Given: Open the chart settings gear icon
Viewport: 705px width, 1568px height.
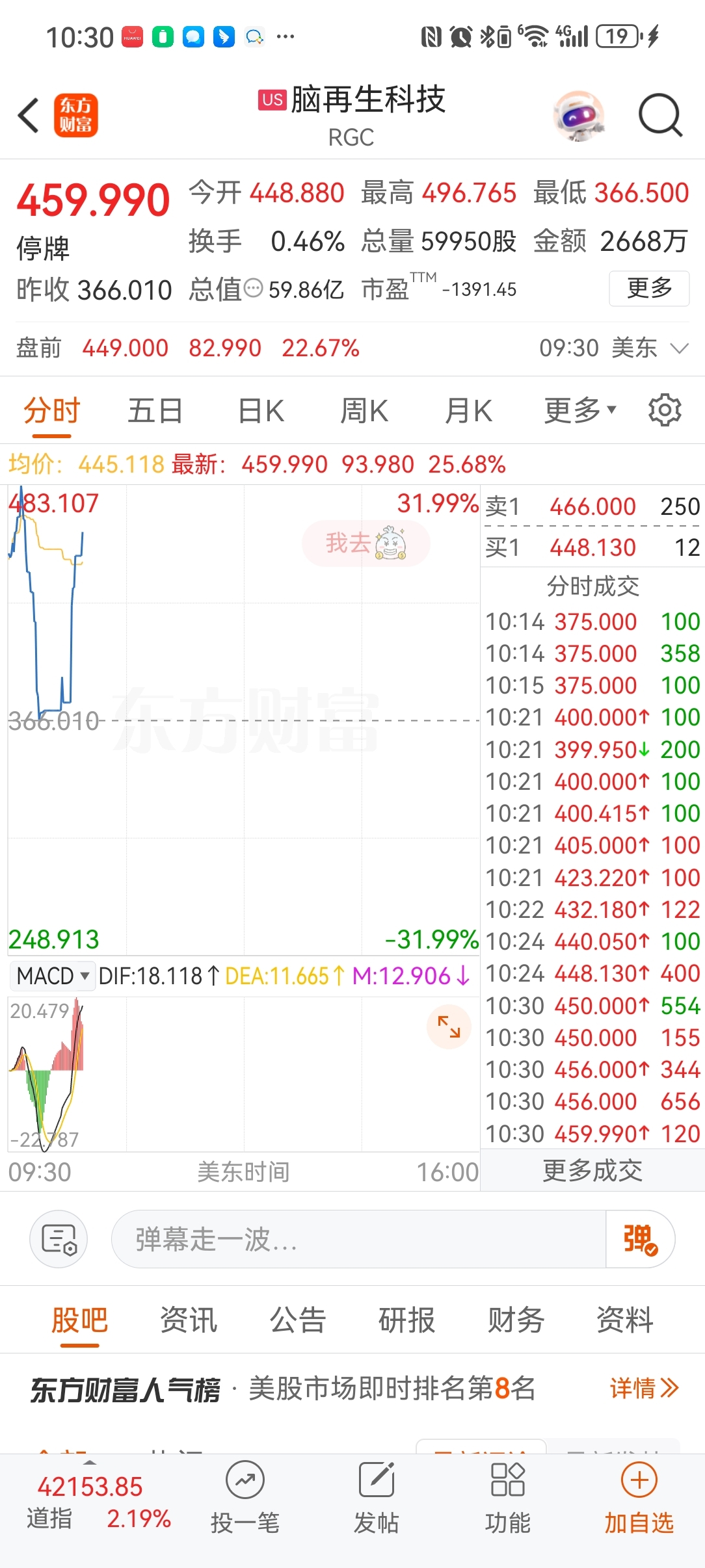Looking at the screenshot, I should tap(665, 410).
